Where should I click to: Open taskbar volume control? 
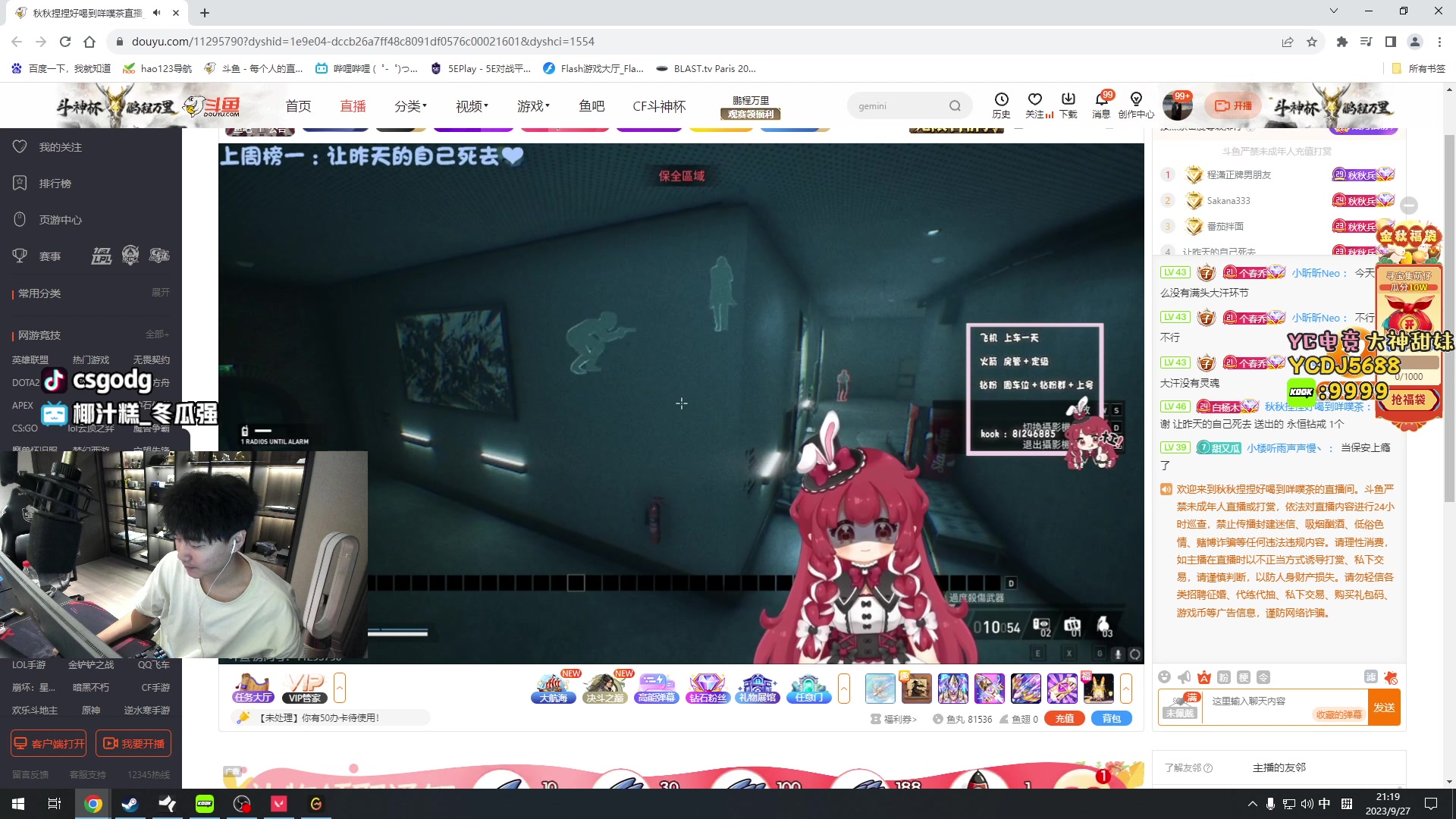1306,804
